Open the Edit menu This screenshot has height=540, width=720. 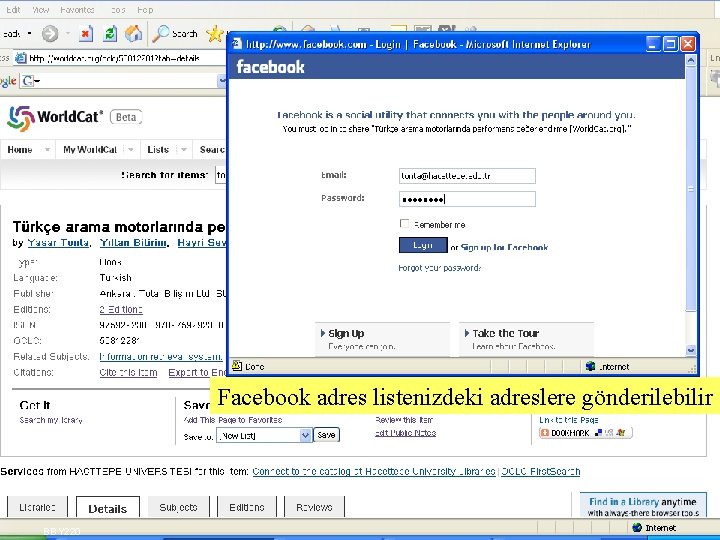13,10
